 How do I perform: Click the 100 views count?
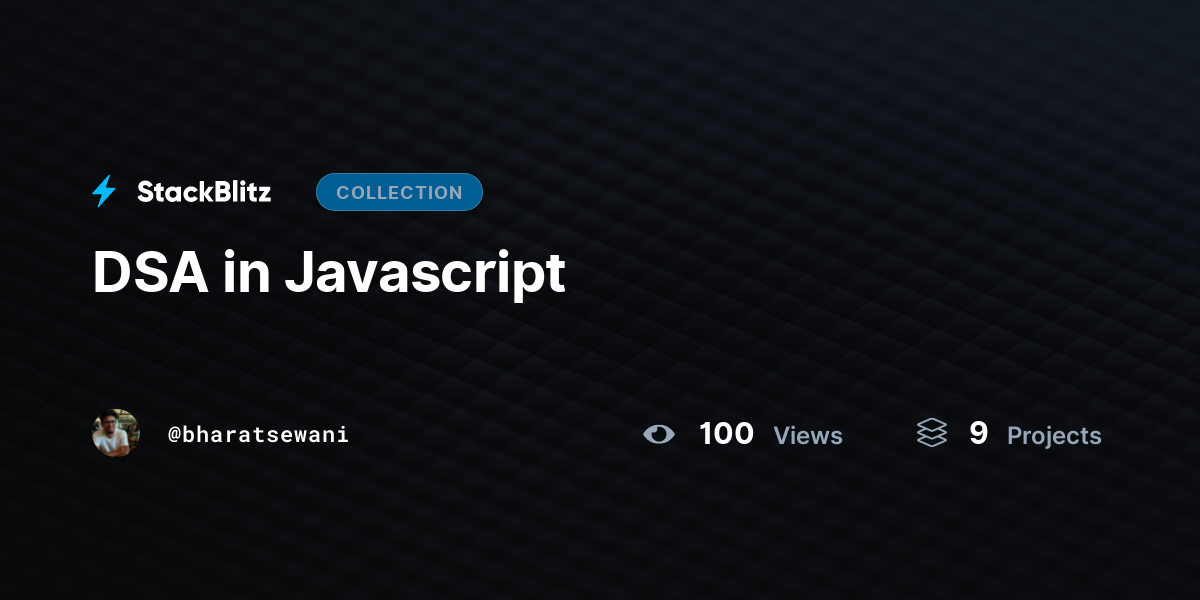[725, 433]
